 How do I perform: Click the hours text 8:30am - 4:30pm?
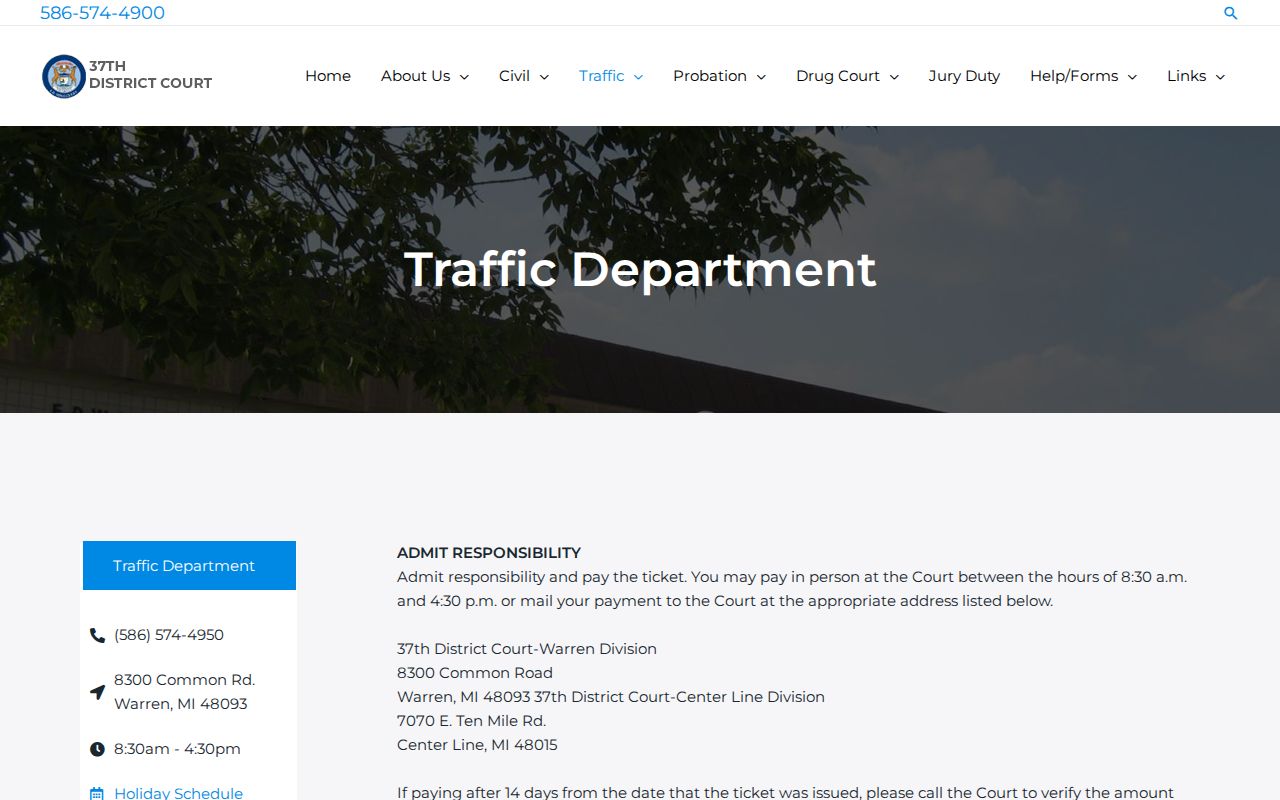pos(177,749)
